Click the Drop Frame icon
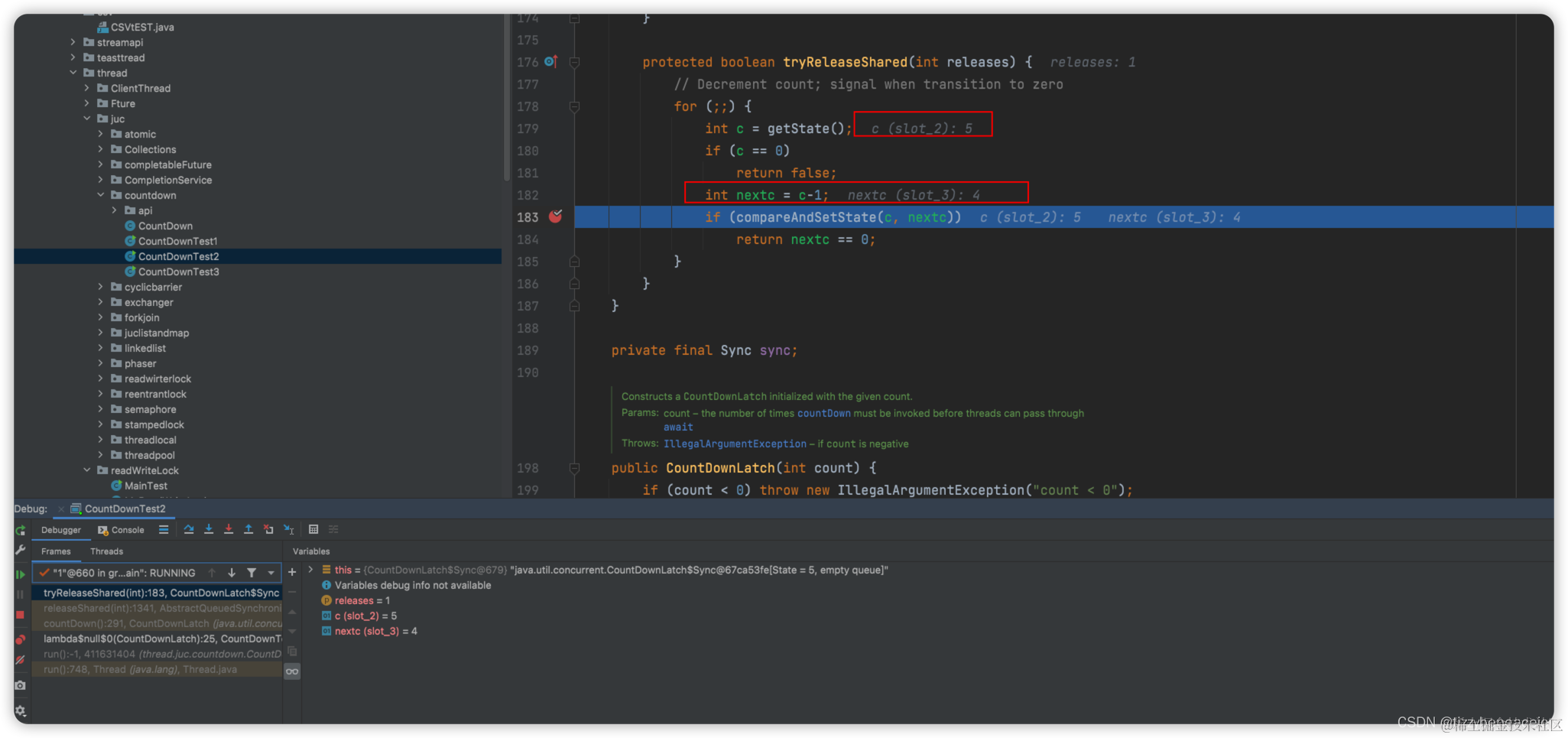 point(268,529)
